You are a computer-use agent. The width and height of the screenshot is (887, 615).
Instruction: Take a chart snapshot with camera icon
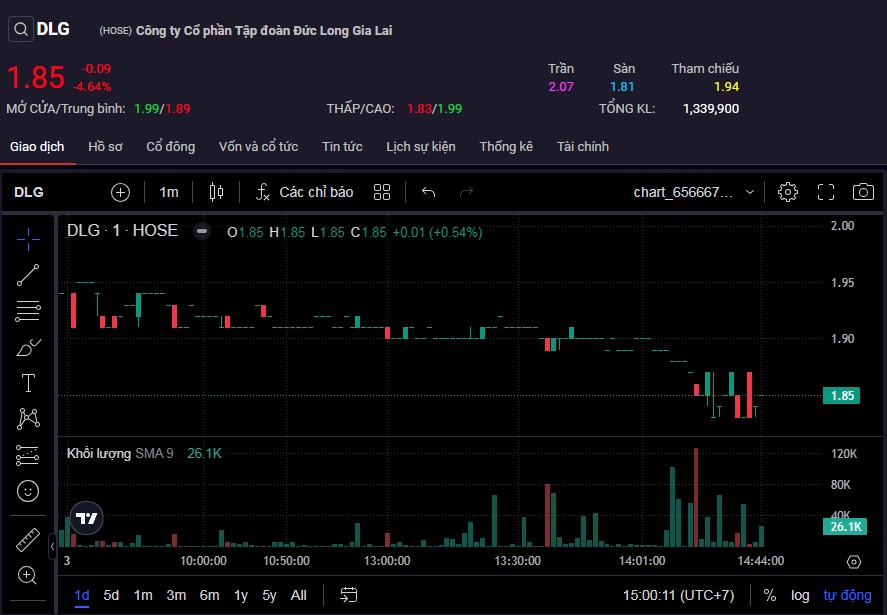click(x=863, y=192)
